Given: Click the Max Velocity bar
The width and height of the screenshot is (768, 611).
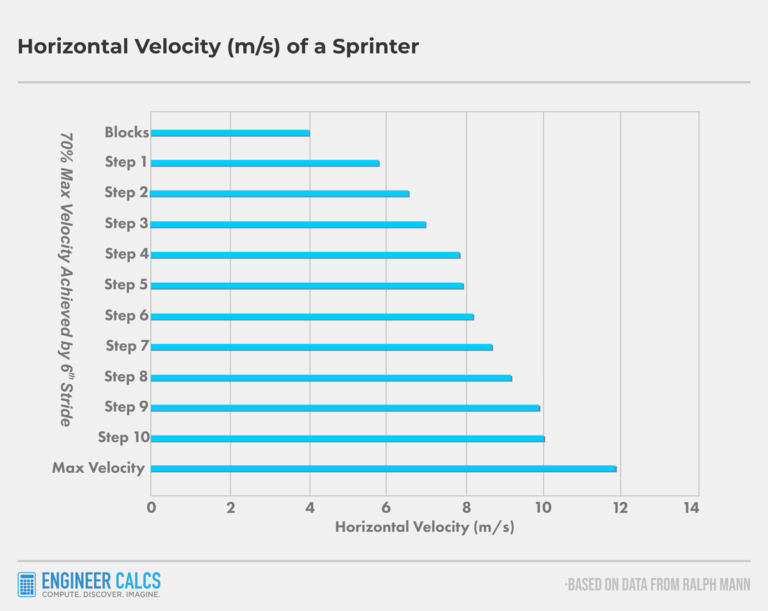Looking at the screenshot, I should [383, 469].
